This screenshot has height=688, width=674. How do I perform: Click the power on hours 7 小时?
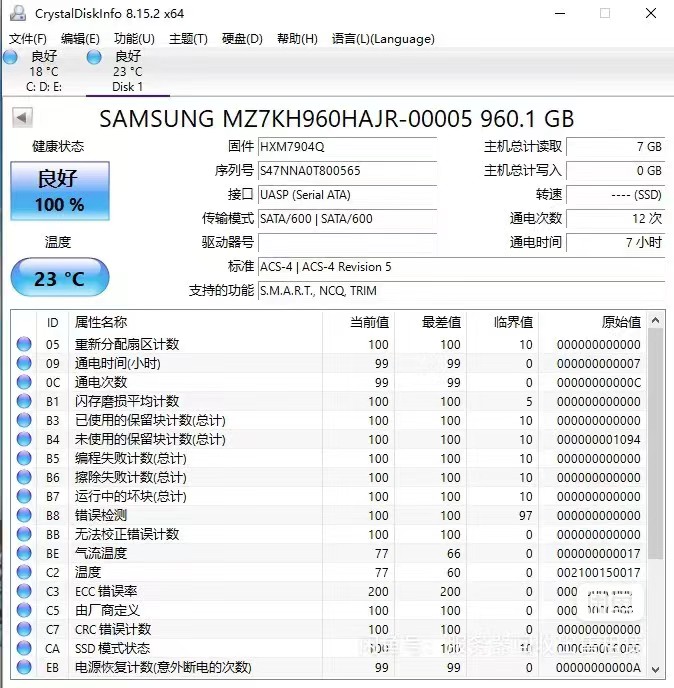[x=616, y=242]
